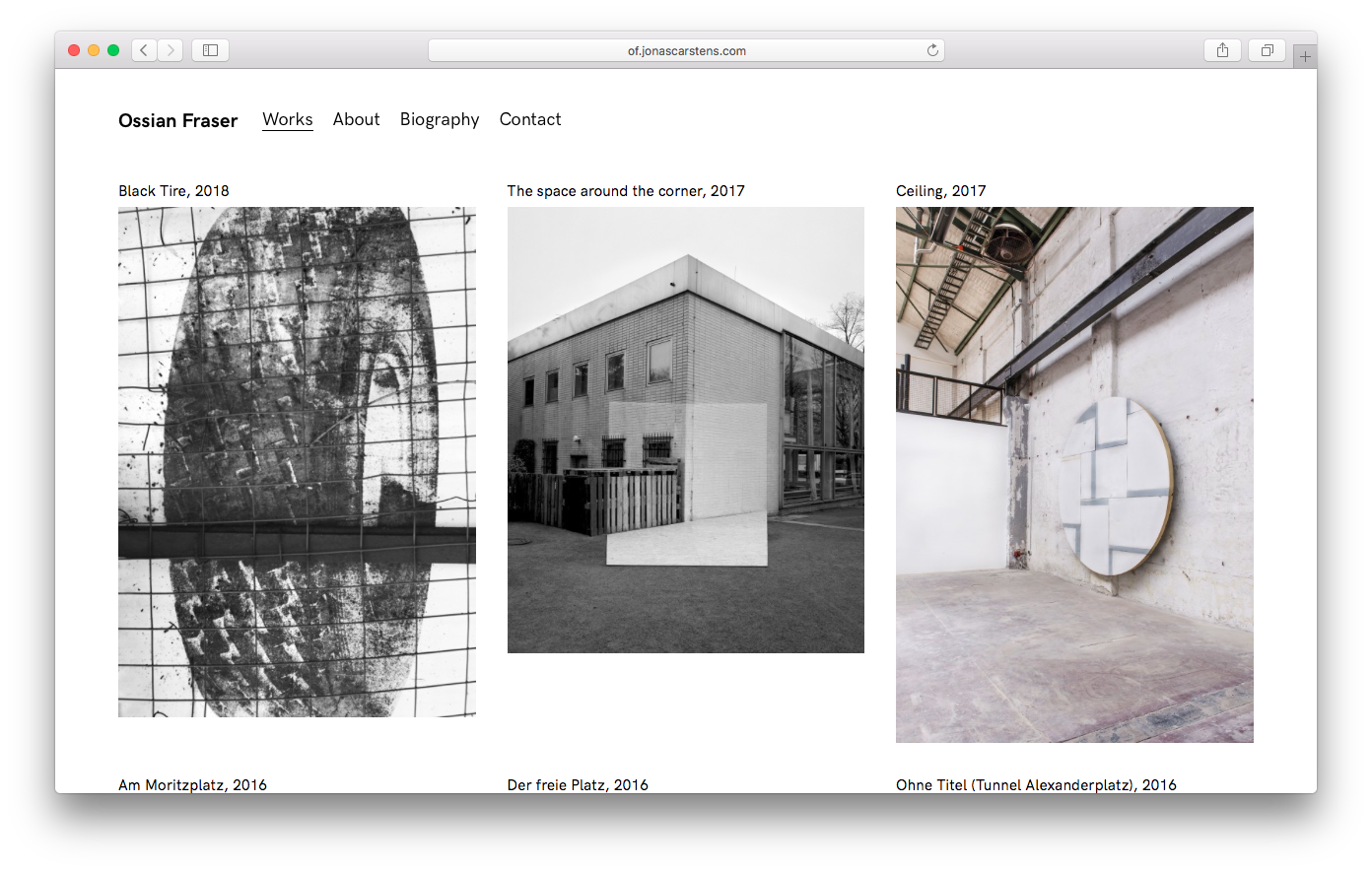The width and height of the screenshot is (1372, 872).
Task: Minimize the window with yellow button
Action: coord(94,50)
